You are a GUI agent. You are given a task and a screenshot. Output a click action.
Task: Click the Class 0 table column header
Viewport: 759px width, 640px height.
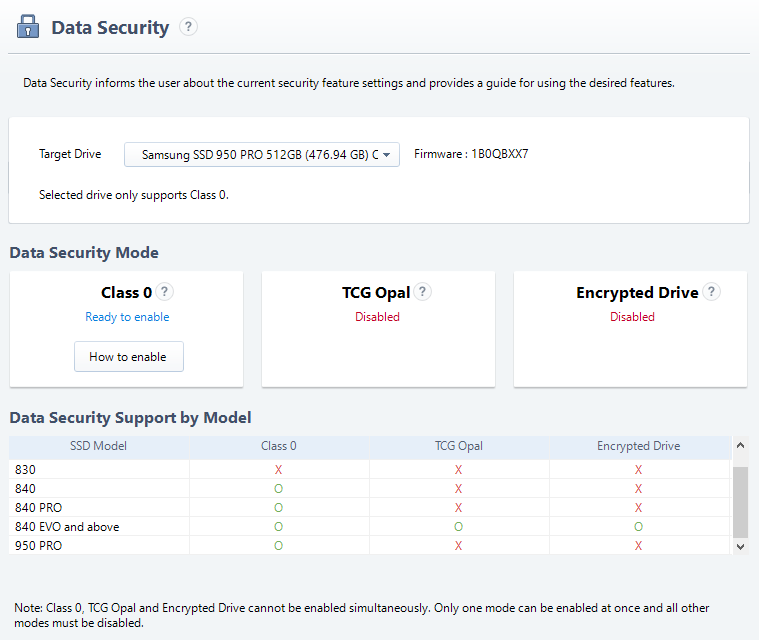pyautogui.click(x=279, y=446)
